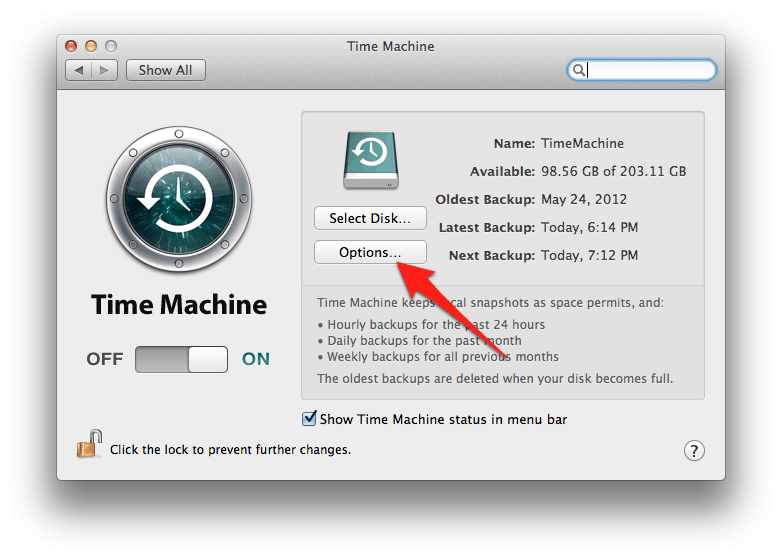Click the magnifying glass in search box
This screenshot has width=782, height=559.
[x=578, y=70]
